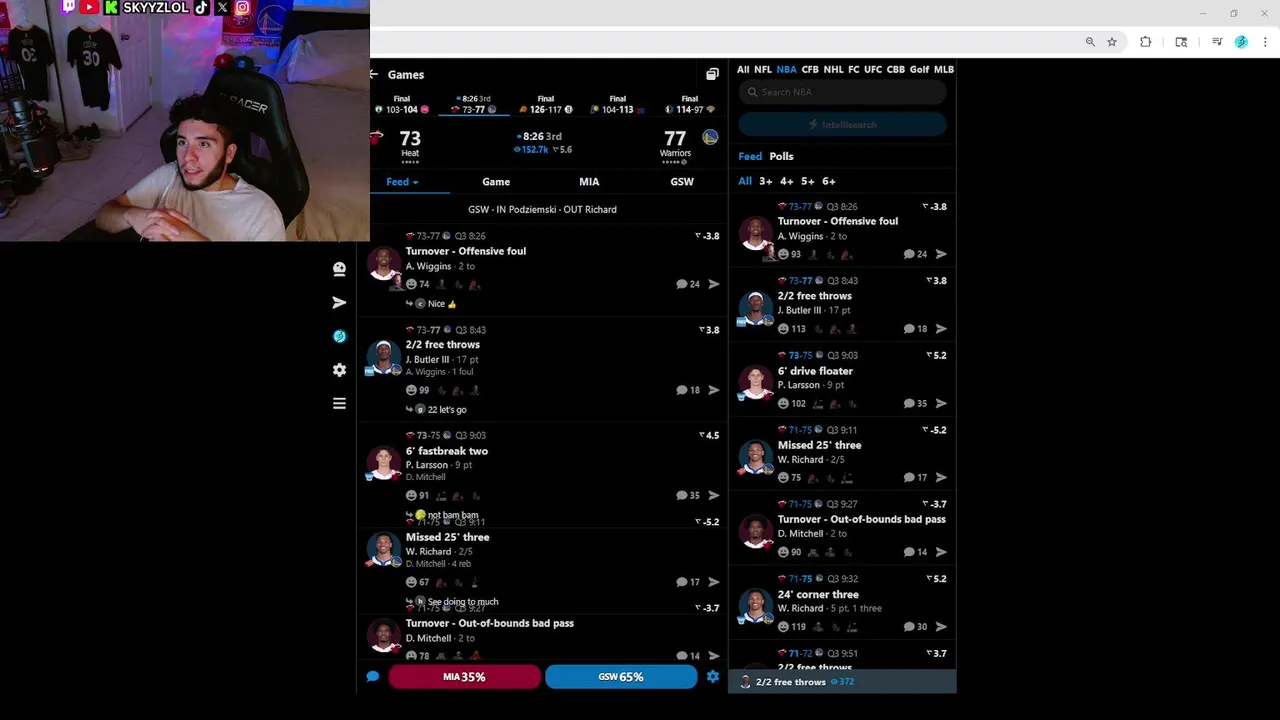
Task: Click the paper-plane send icon in left sidebar
Action: coord(339,302)
